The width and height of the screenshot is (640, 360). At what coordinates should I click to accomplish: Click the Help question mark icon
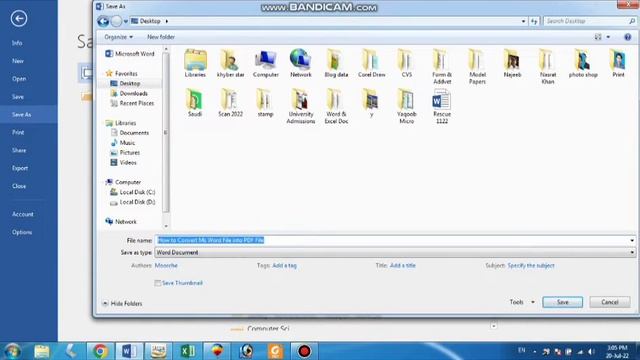pyautogui.click(x=628, y=37)
